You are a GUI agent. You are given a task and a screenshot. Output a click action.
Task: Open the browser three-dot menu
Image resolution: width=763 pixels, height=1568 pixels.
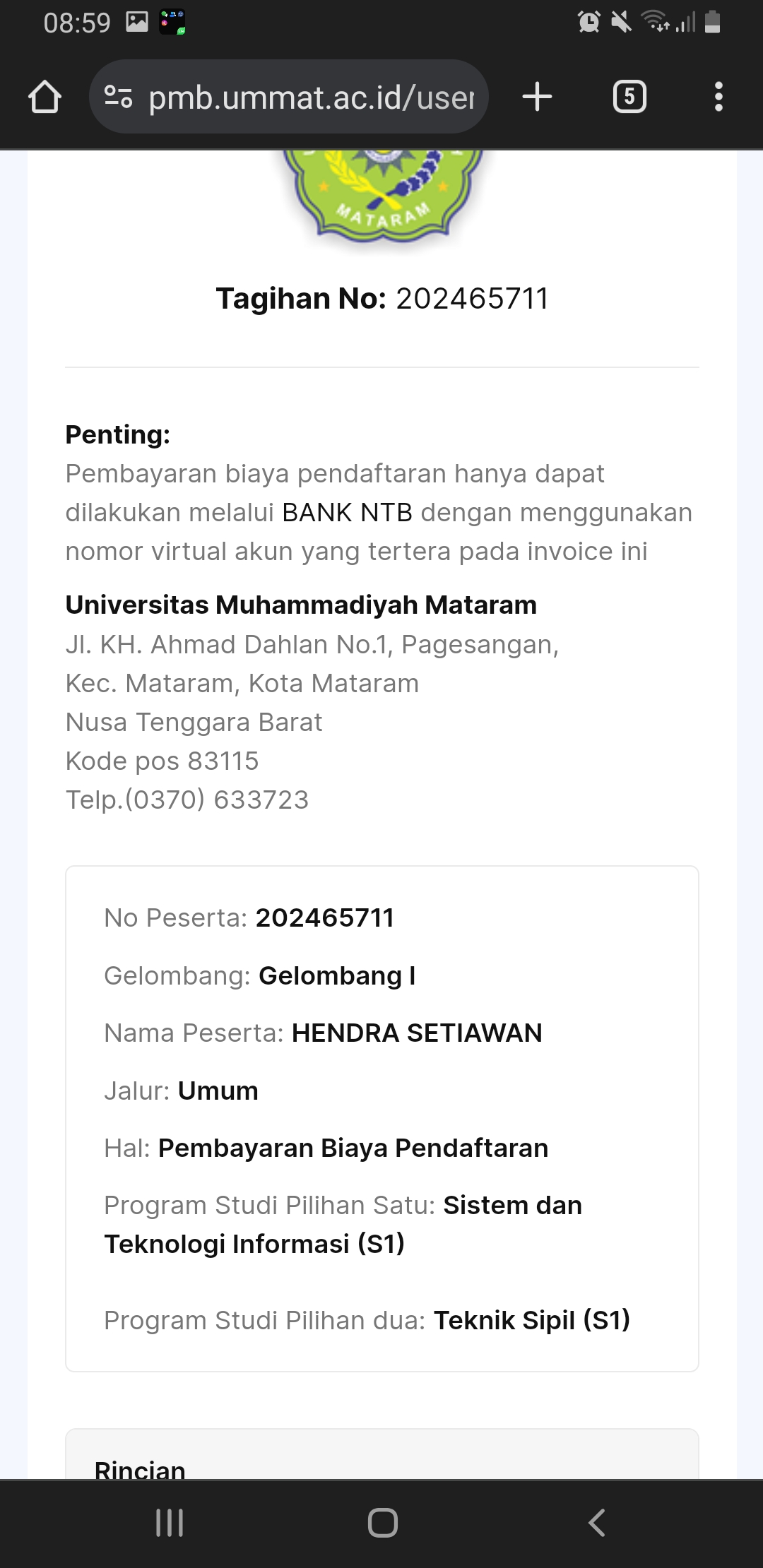tap(718, 97)
